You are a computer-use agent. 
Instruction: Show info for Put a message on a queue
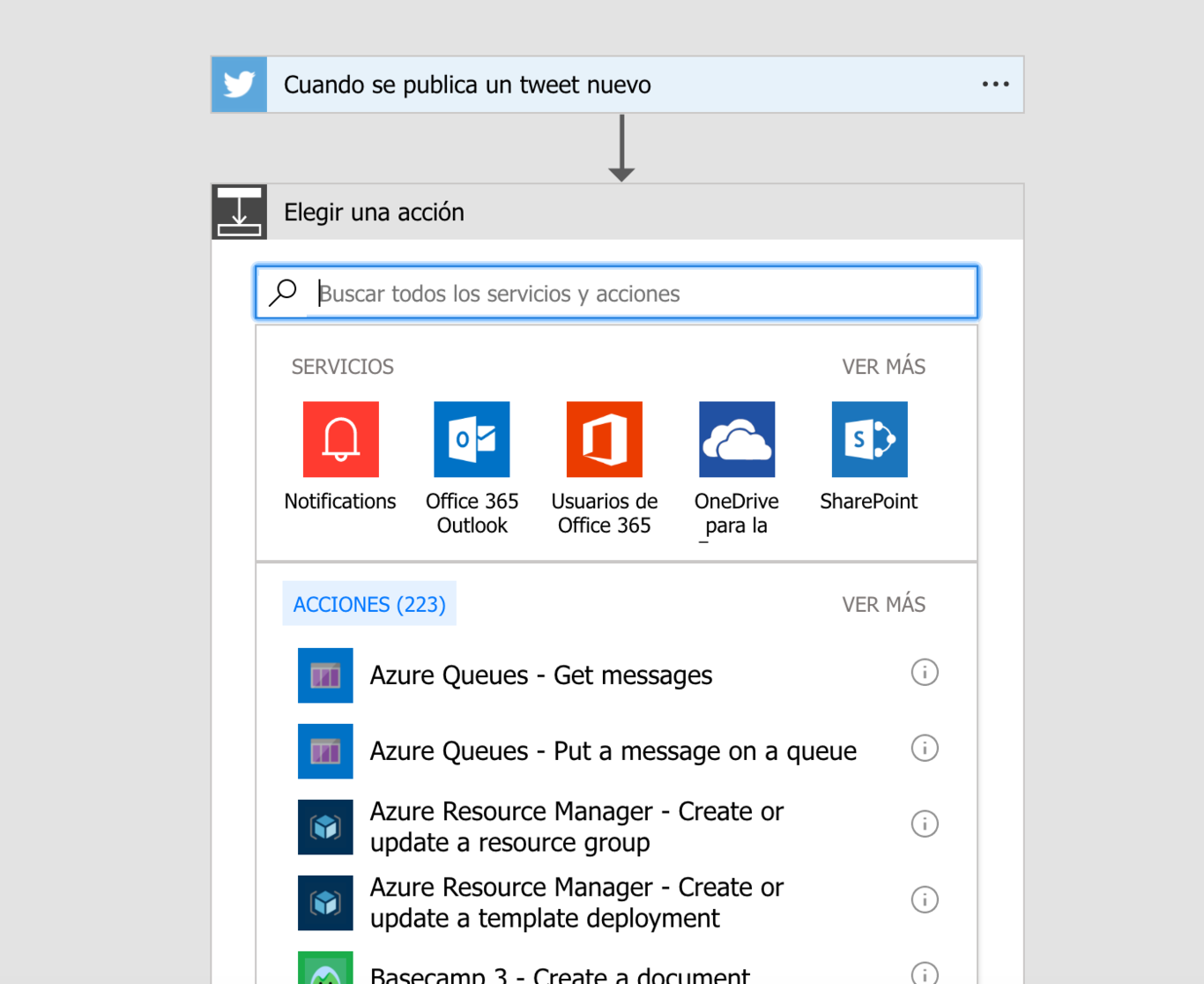point(925,749)
